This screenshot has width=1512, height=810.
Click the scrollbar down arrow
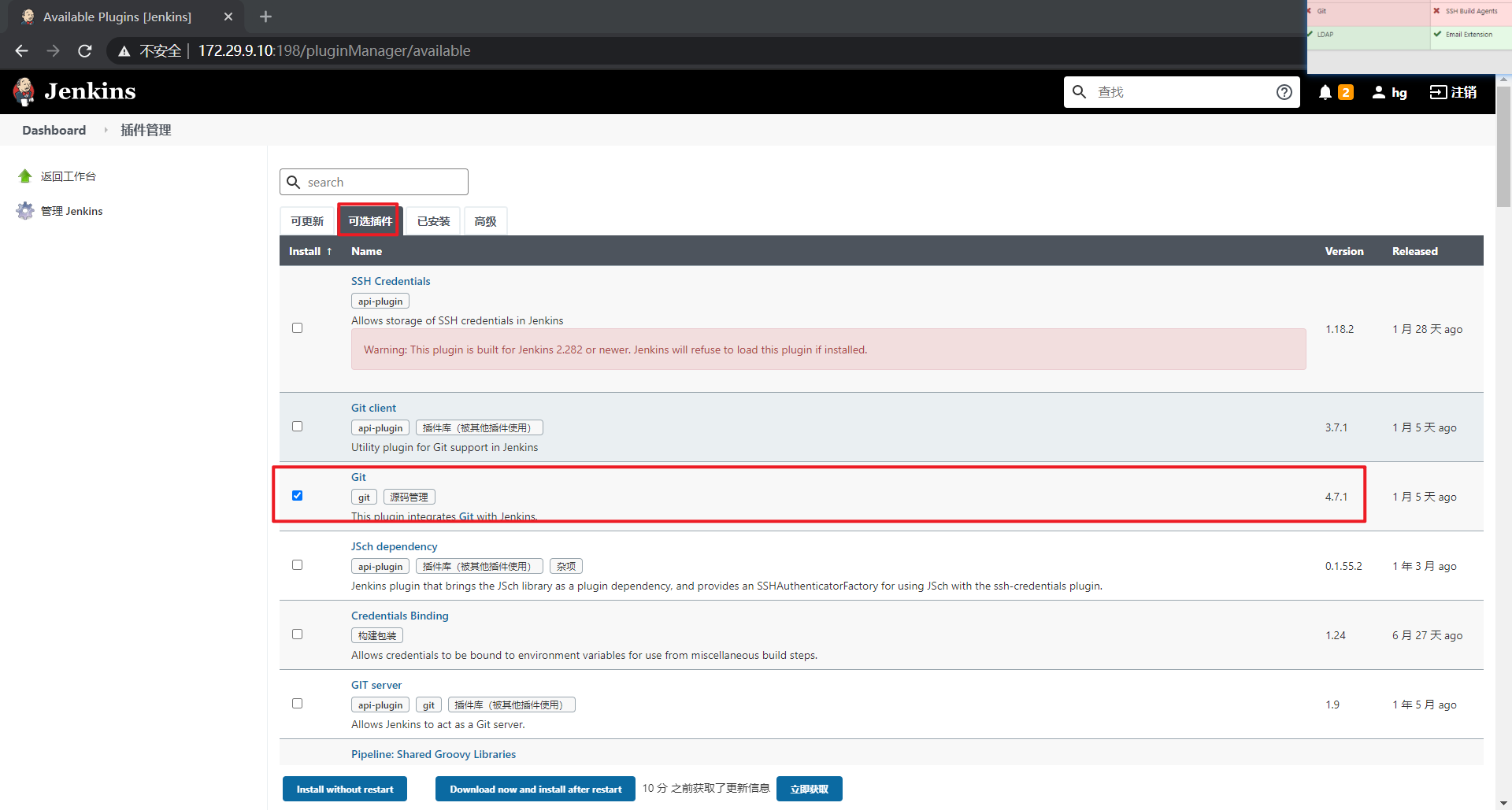click(x=1503, y=804)
